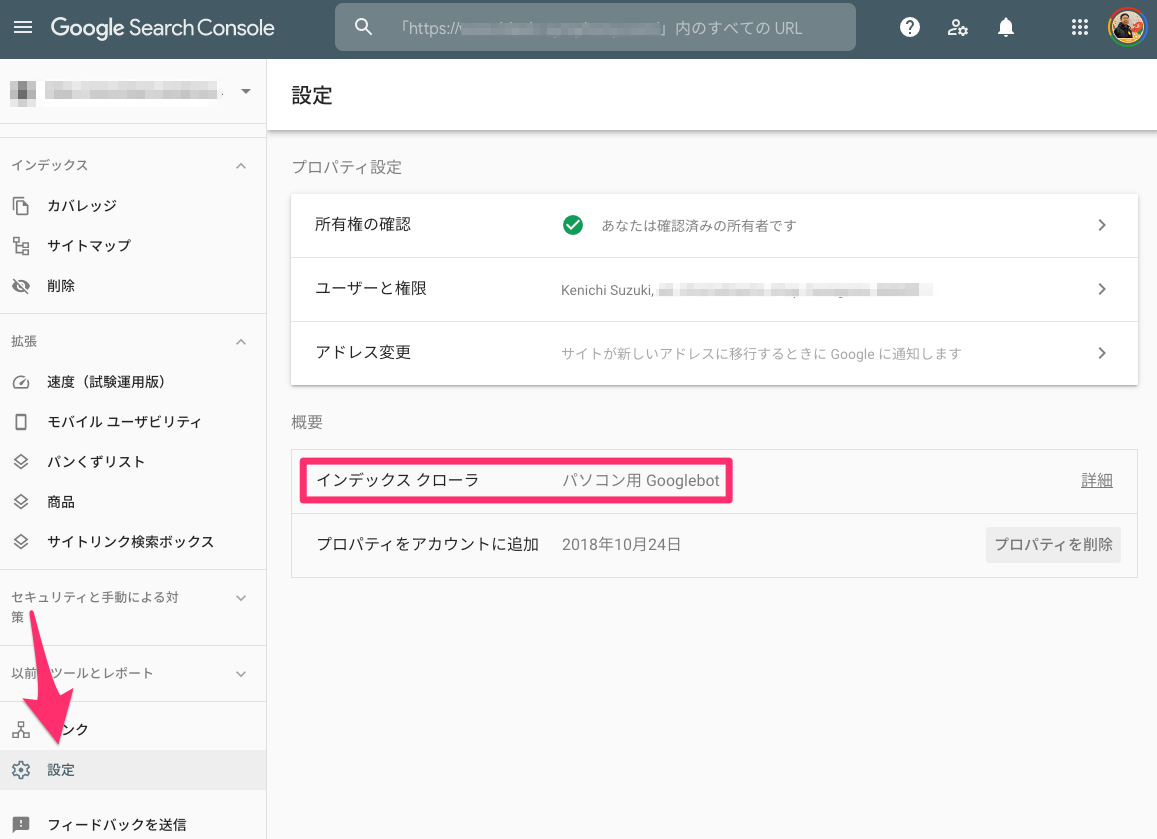Open the account profile avatar
The image size is (1157, 839).
click(1127, 27)
